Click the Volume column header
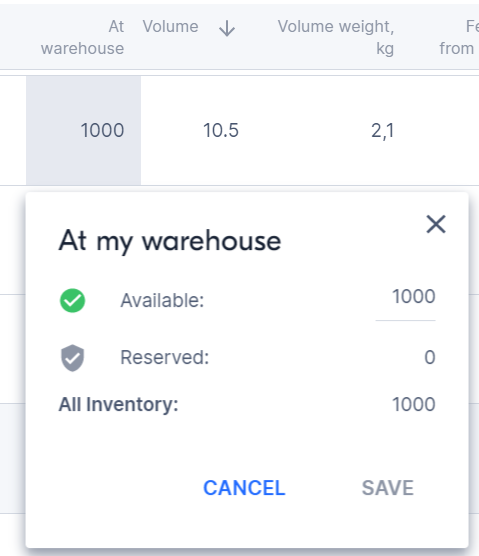 (171, 27)
